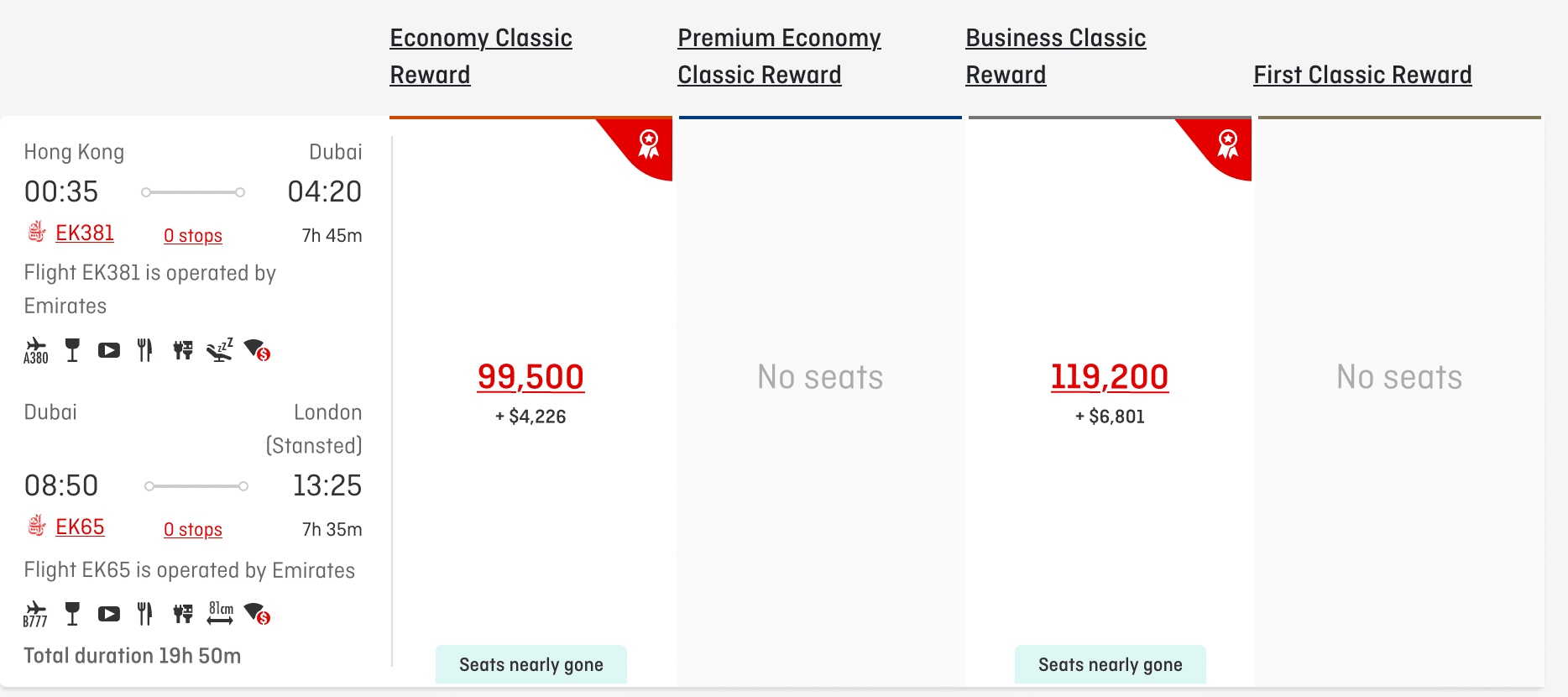Image resolution: width=1568 pixels, height=697 pixels.
Task: Click the meal icon for EK65
Action: 145,614
